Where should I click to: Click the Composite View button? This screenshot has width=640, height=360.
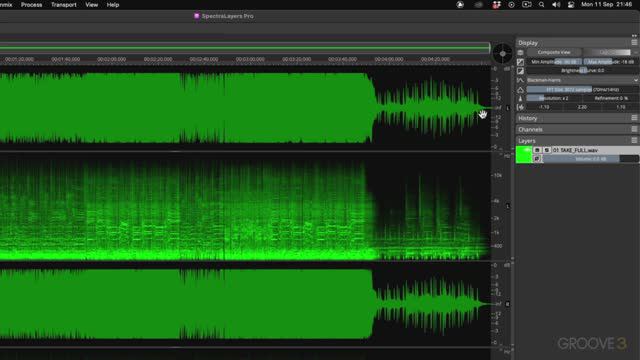554,52
